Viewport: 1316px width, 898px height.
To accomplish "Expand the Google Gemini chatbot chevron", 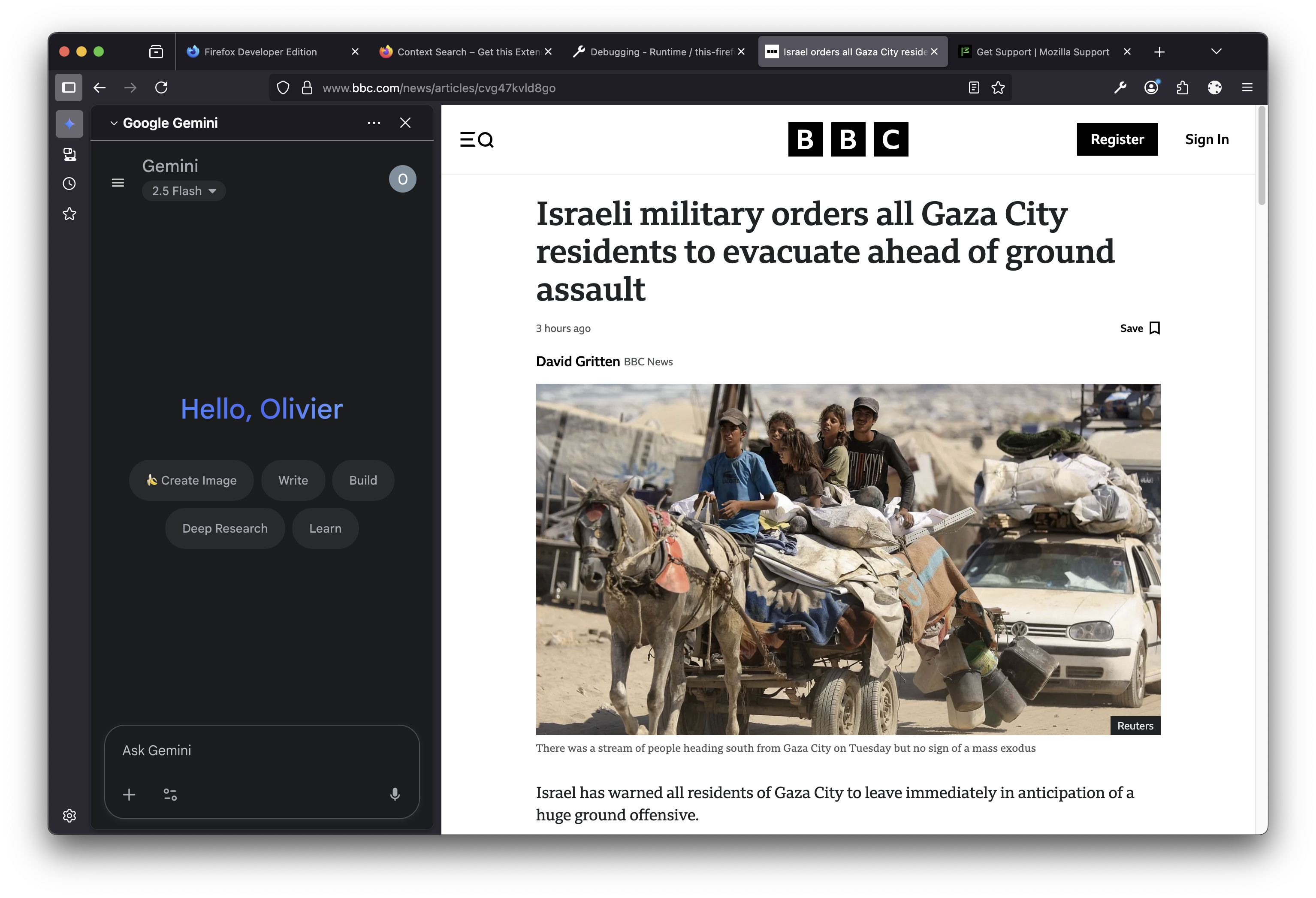I will pos(113,123).
